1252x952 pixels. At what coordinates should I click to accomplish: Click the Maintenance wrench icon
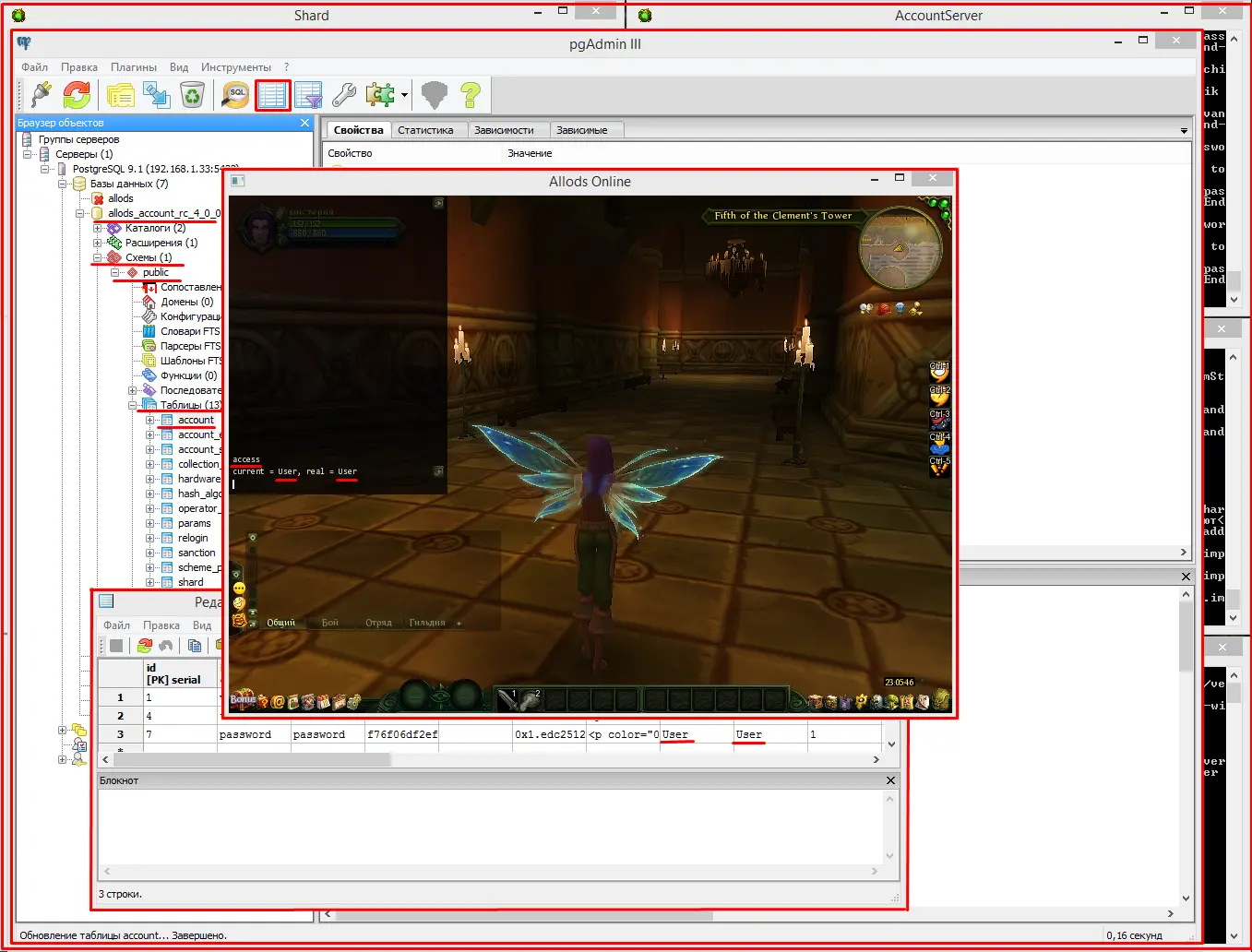344,94
